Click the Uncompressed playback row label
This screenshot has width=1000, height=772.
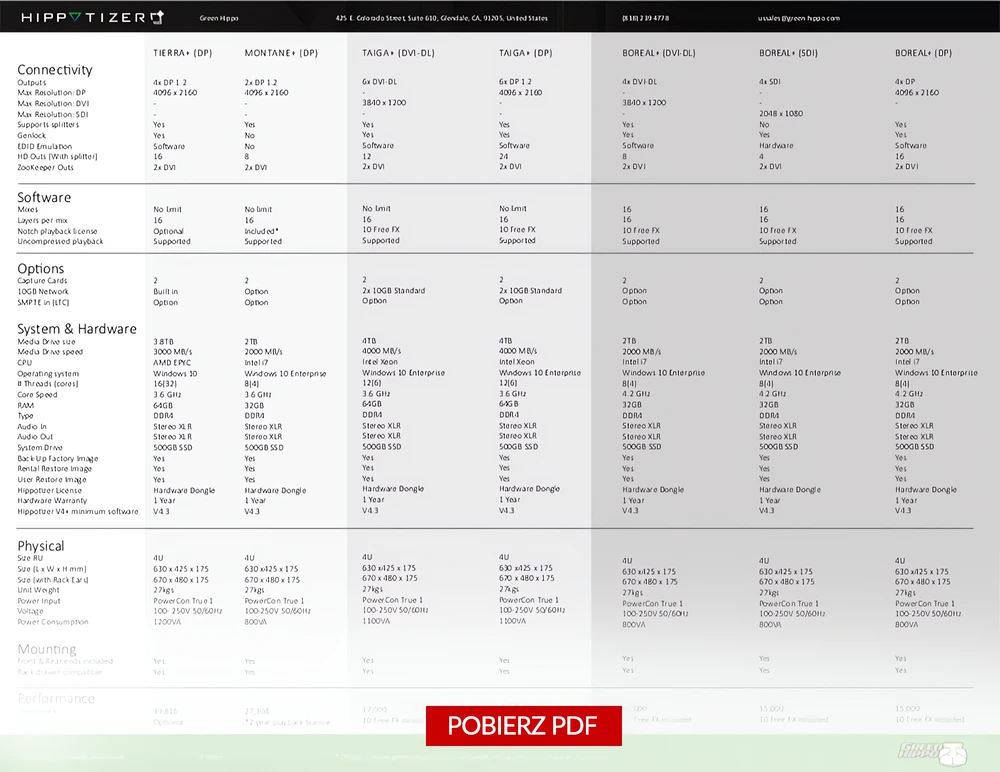click(60, 241)
